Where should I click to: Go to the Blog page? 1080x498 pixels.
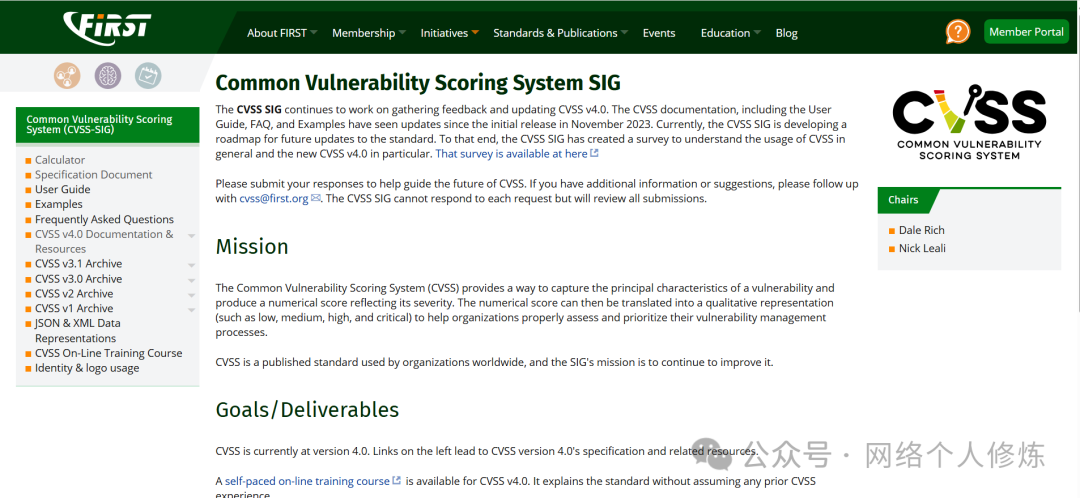(787, 32)
